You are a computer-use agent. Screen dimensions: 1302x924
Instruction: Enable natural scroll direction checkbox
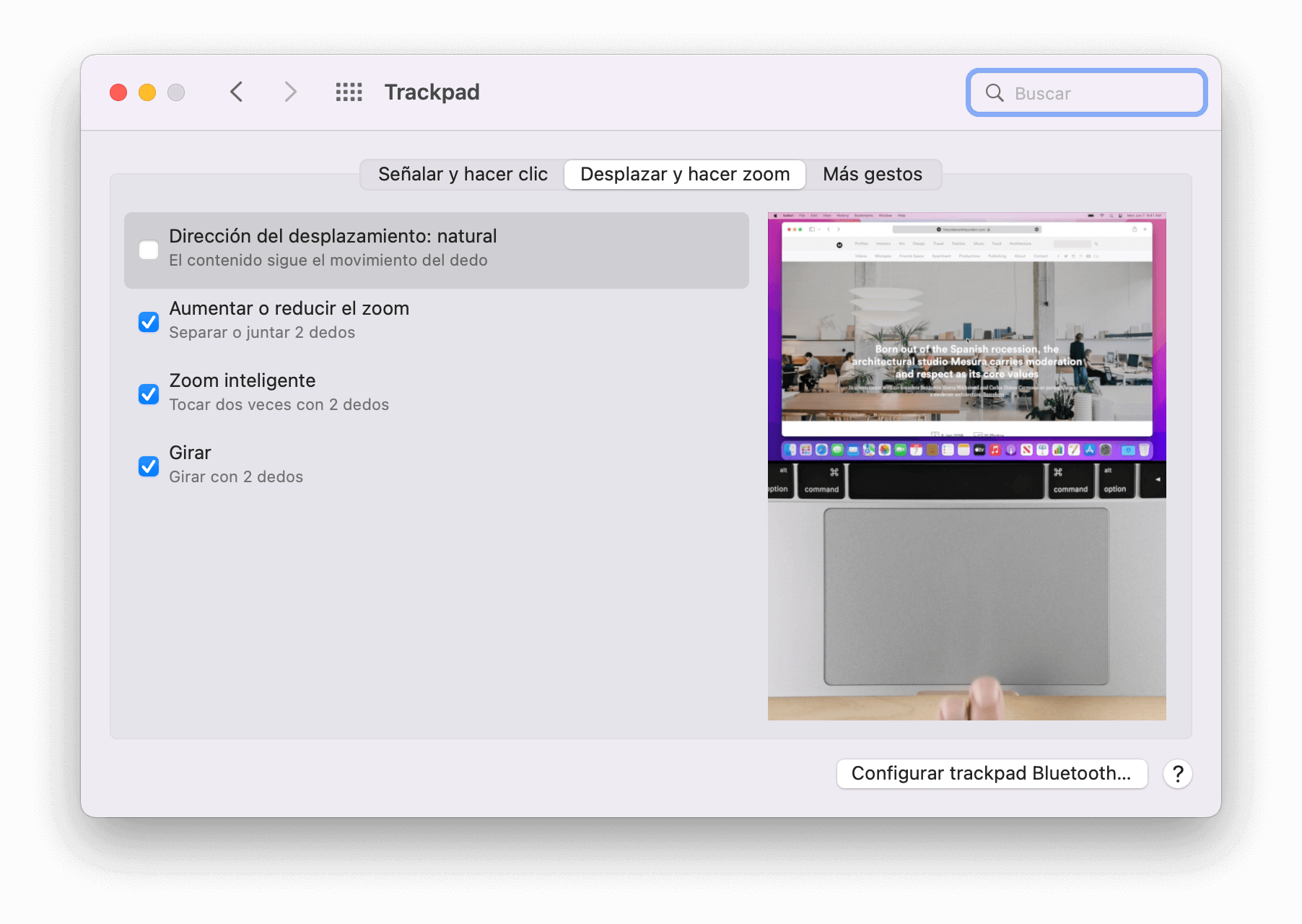(149, 250)
